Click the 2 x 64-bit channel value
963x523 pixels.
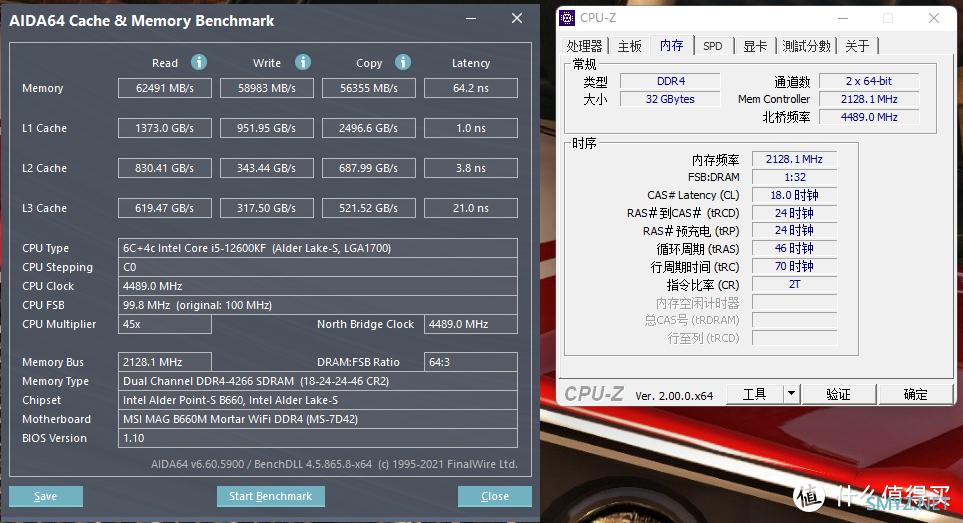[869, 81]
